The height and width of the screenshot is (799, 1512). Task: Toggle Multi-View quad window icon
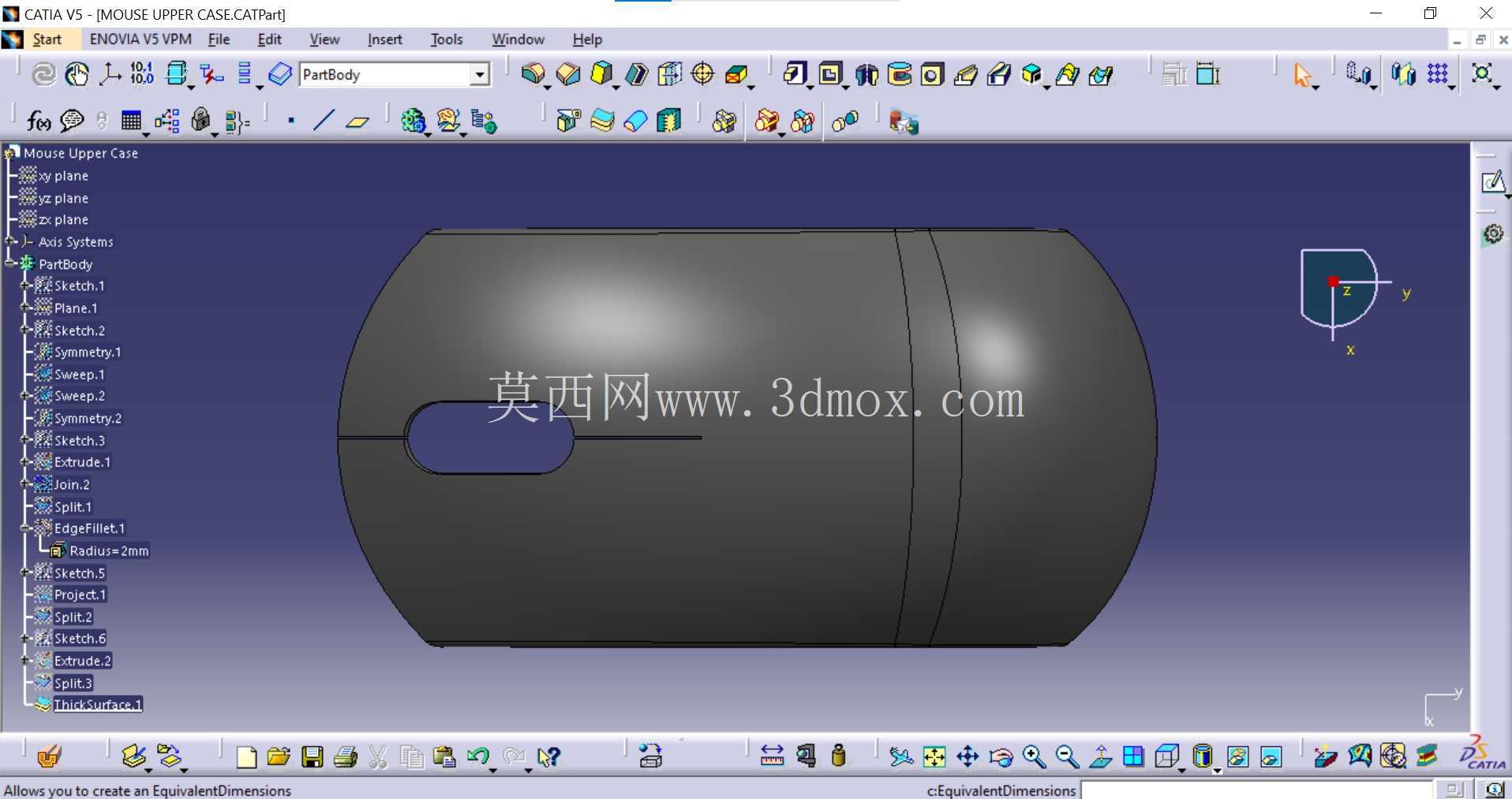[1133, 756]
